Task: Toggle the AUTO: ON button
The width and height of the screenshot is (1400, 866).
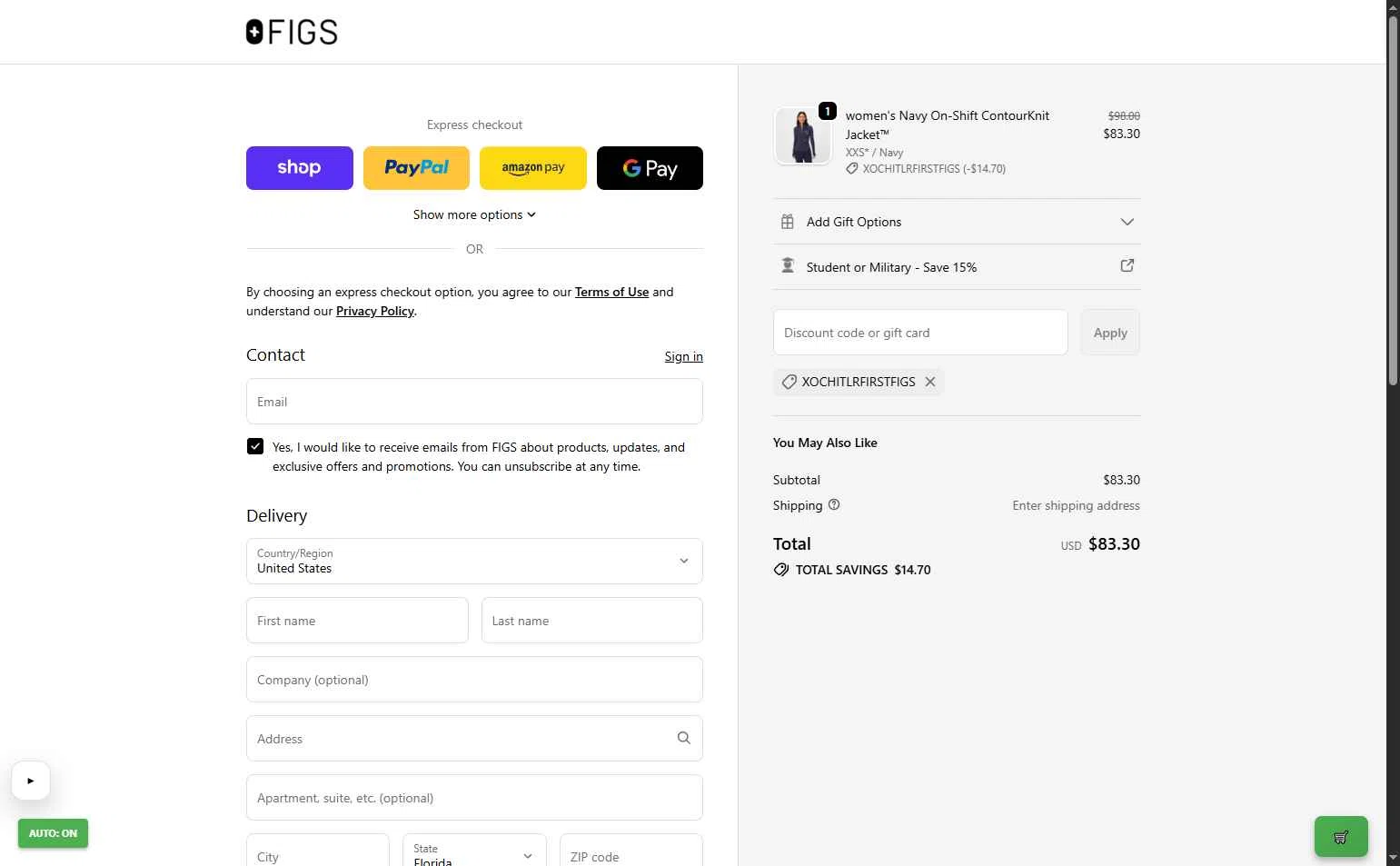Action: click(x=53, y=833)
